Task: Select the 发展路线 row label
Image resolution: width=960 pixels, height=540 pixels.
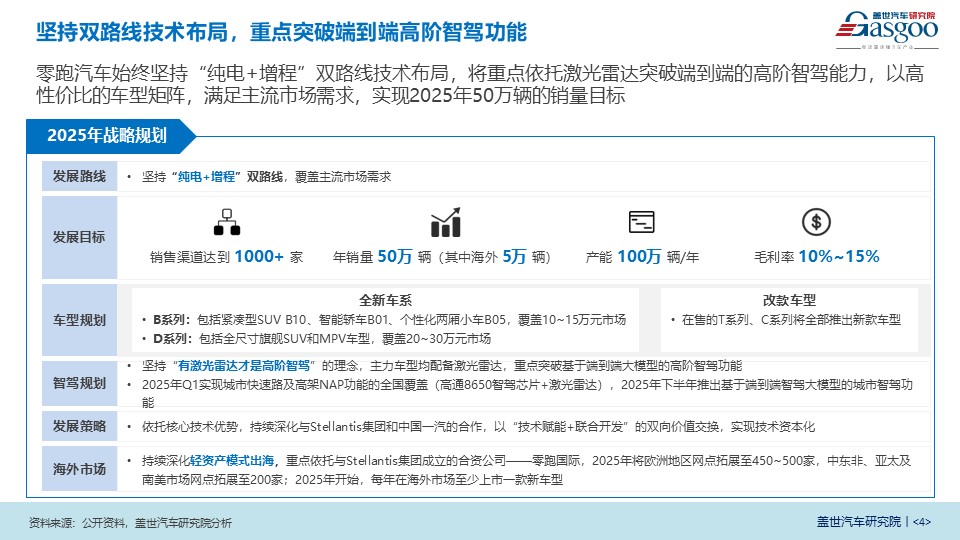Action: point(80,176)
